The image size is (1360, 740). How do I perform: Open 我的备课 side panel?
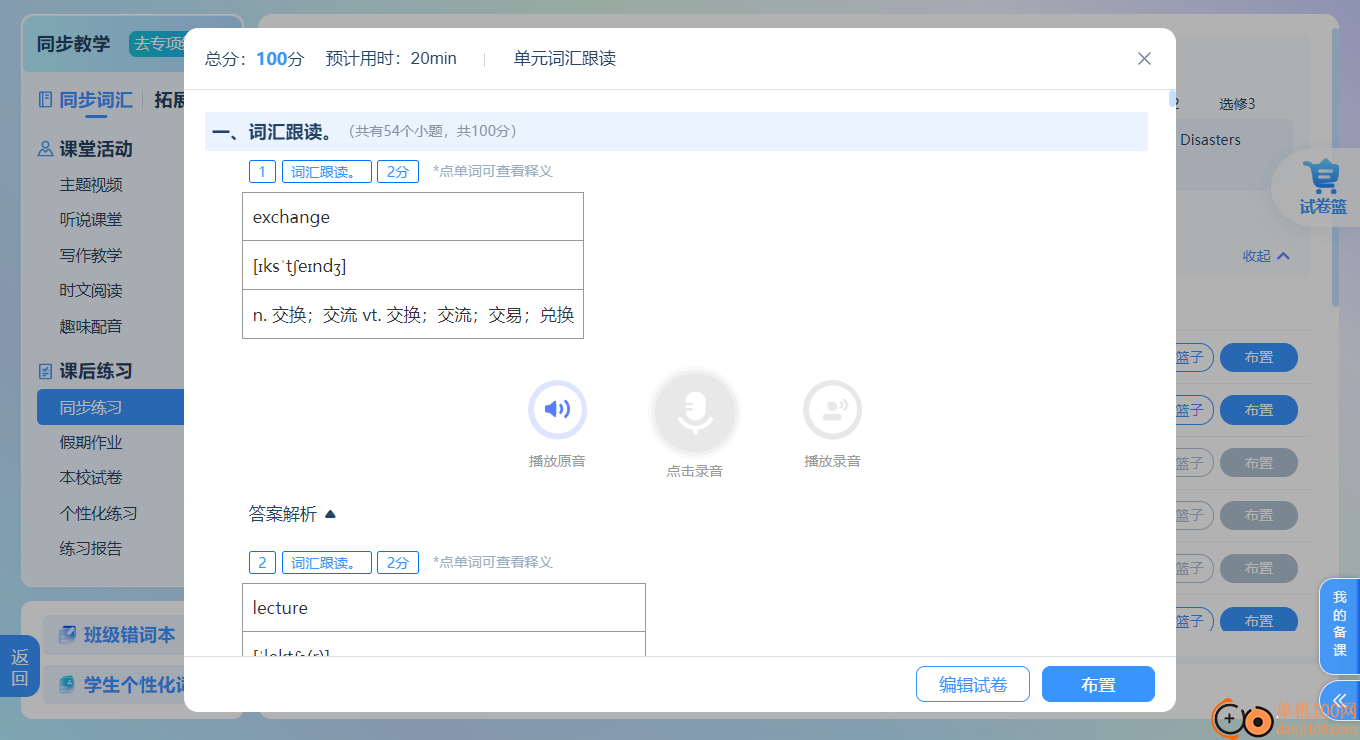click(x=1339, y=624)
